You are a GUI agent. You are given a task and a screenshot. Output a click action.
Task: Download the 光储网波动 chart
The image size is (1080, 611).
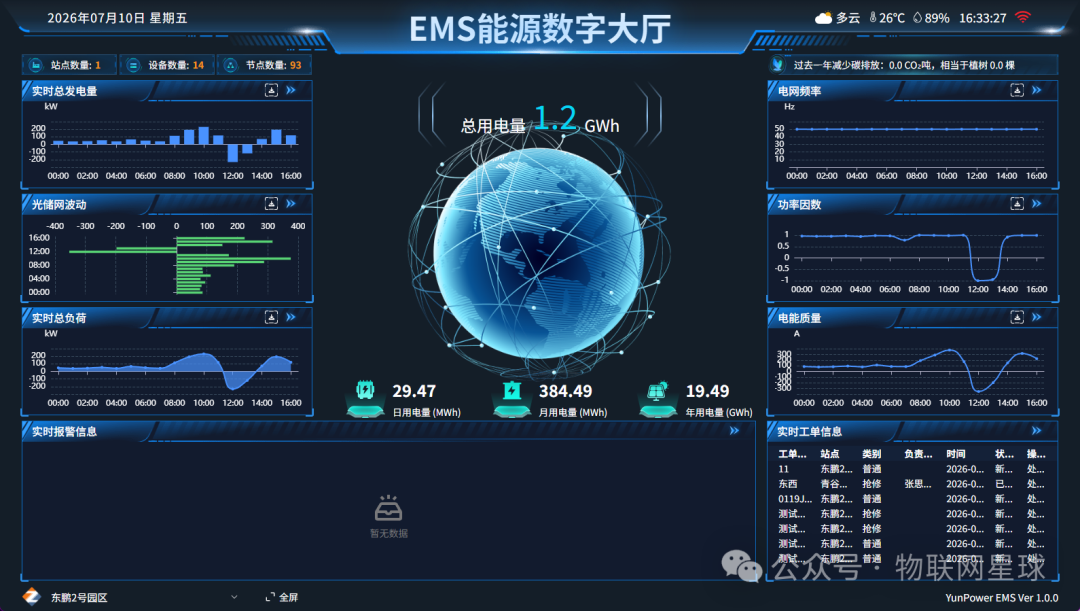pyautogui.click(x=271, y=204)
